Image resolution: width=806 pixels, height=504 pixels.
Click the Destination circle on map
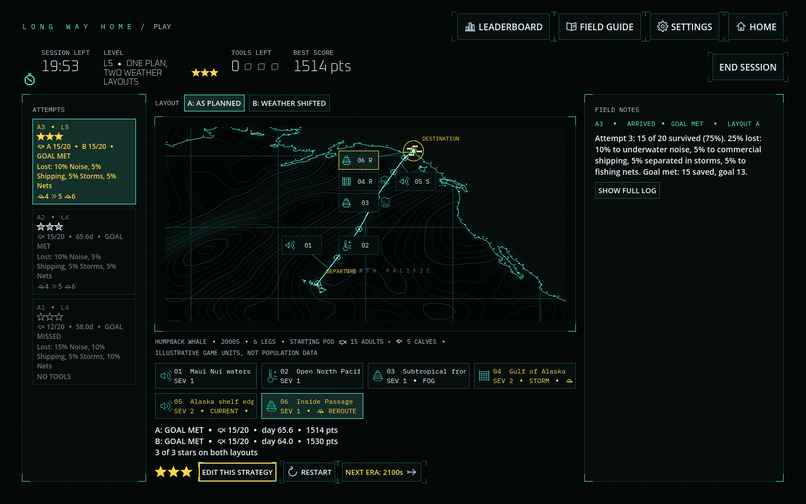[x=413, y=151]
